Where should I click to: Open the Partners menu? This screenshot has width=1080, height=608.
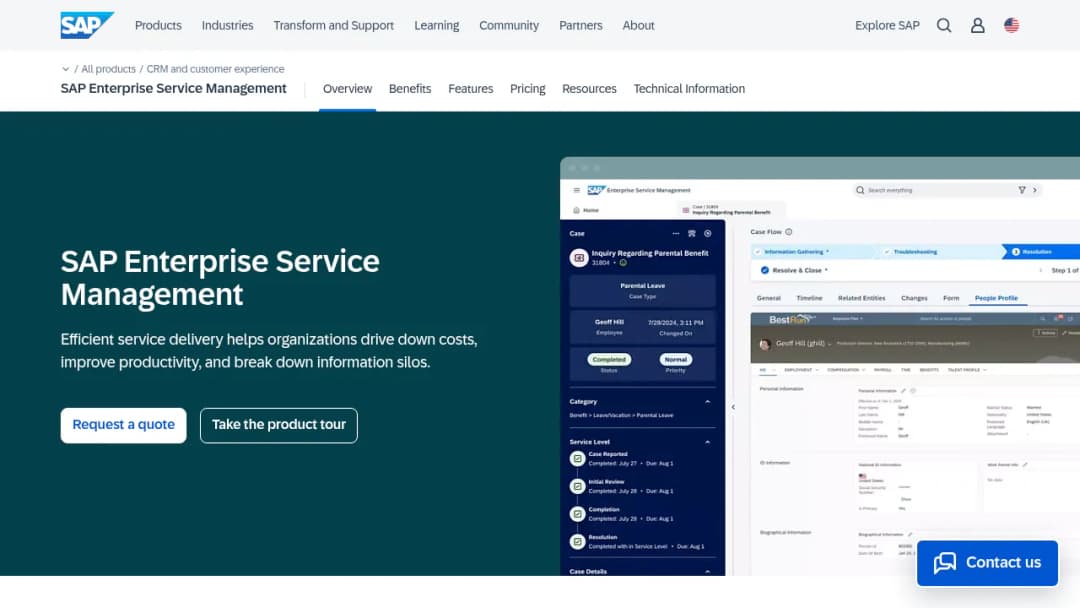click(581, 25)
